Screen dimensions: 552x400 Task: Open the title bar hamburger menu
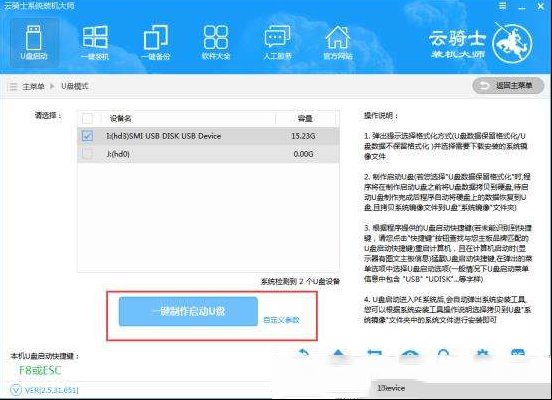tap(503, 6)
